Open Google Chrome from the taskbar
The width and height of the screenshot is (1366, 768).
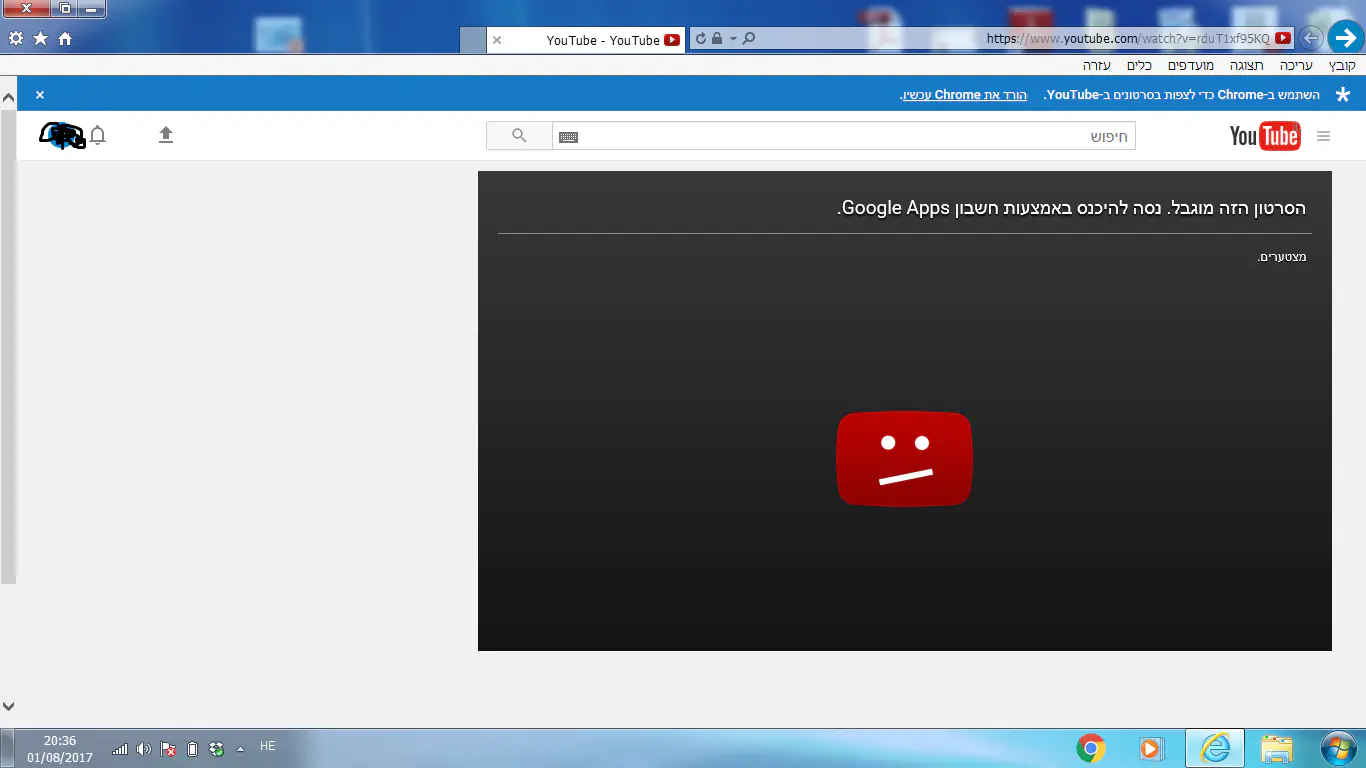1090,747
